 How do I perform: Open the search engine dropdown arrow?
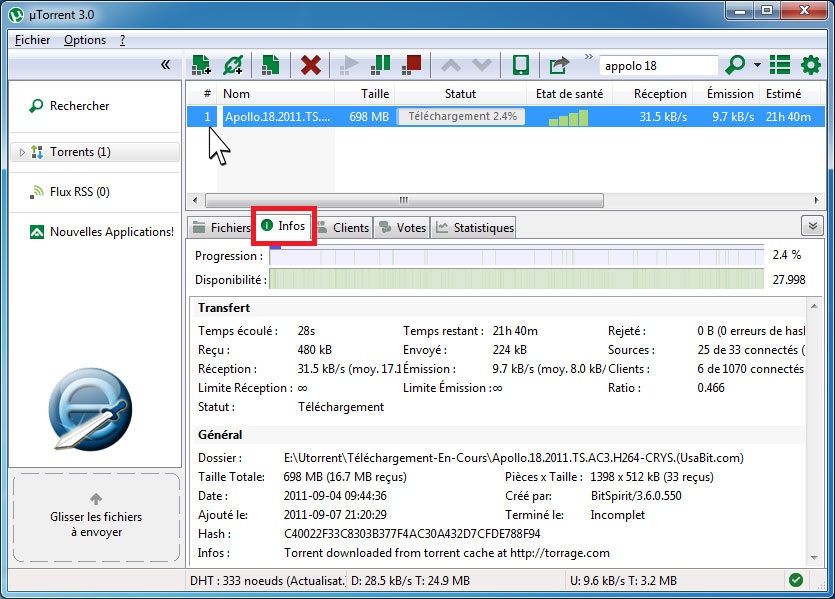click(x=757, y=65)
